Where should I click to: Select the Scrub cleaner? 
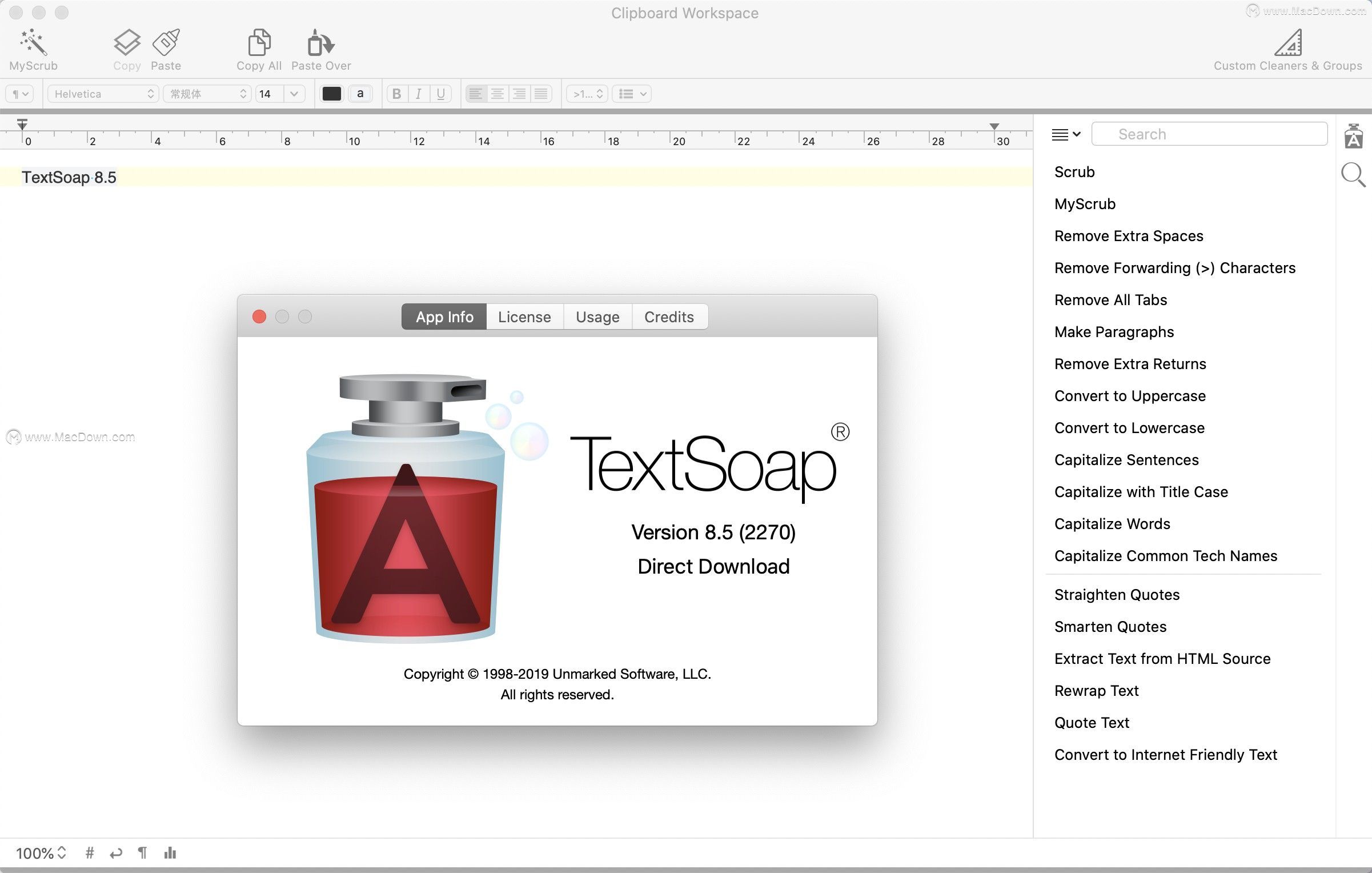(x=1074, y=172)
